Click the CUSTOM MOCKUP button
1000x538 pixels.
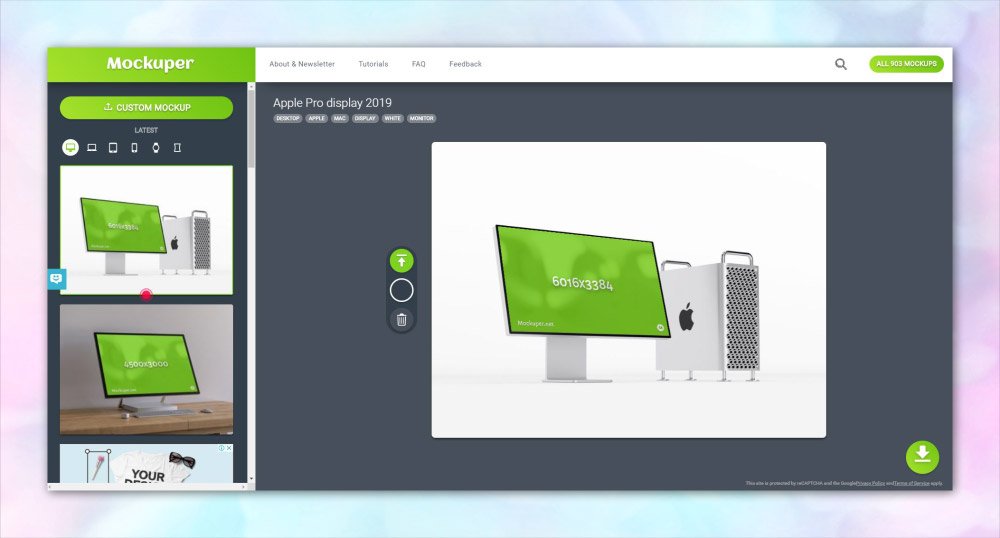[147, 107]
